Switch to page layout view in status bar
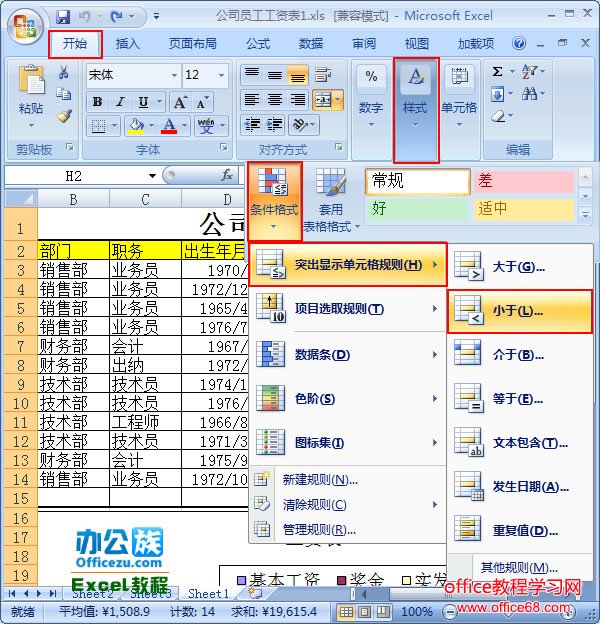The height and width of the screenshot is (624, 600). point(364,612)
